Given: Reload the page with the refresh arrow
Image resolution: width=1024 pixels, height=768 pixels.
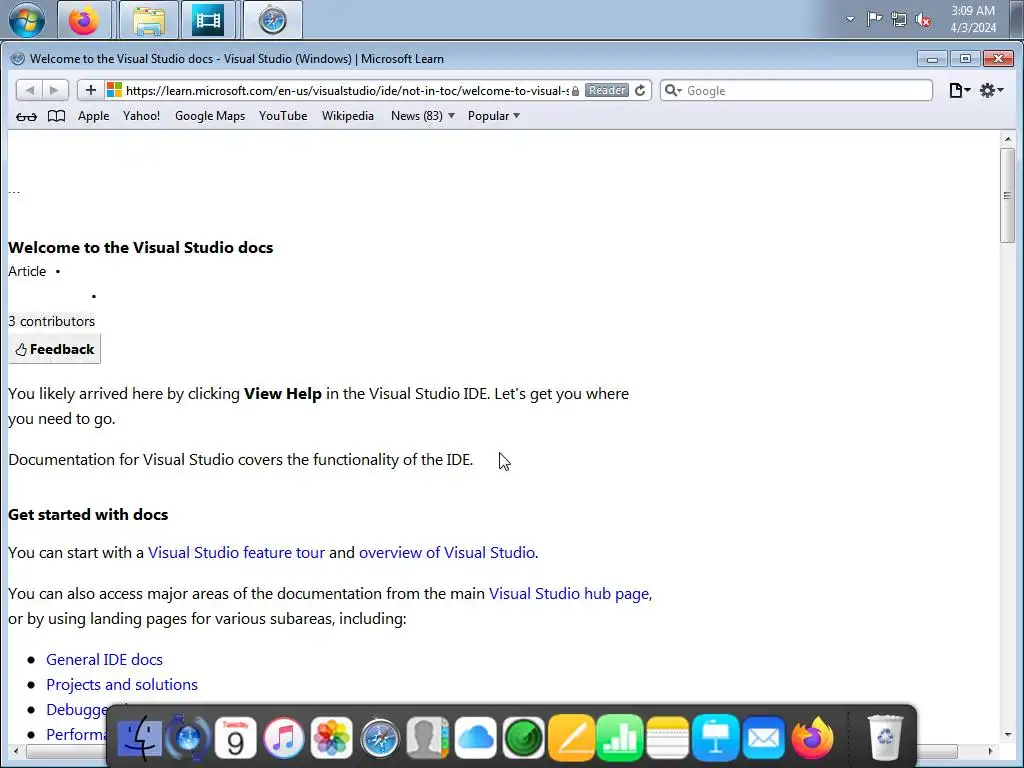Looking at the screenshot, I should click(640, 90).
